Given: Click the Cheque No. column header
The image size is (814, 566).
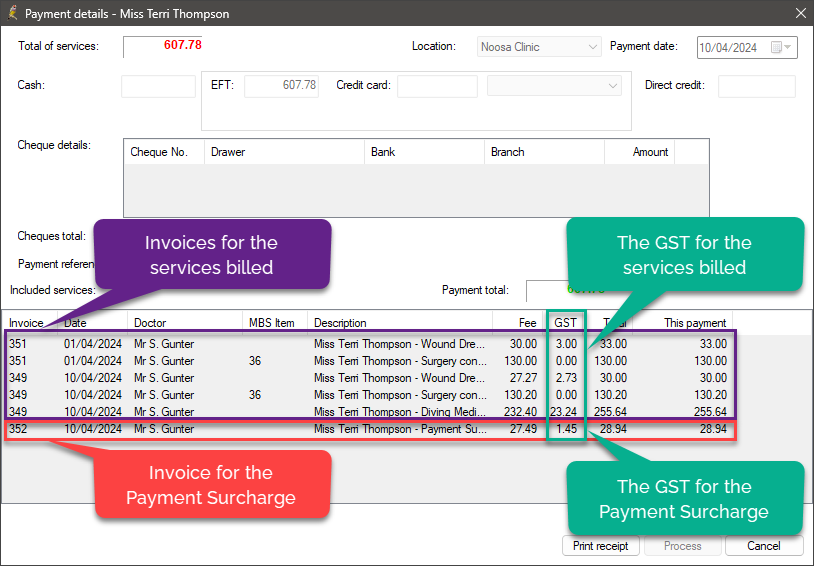Looking at the screenshot, I should tap(163, 152).
